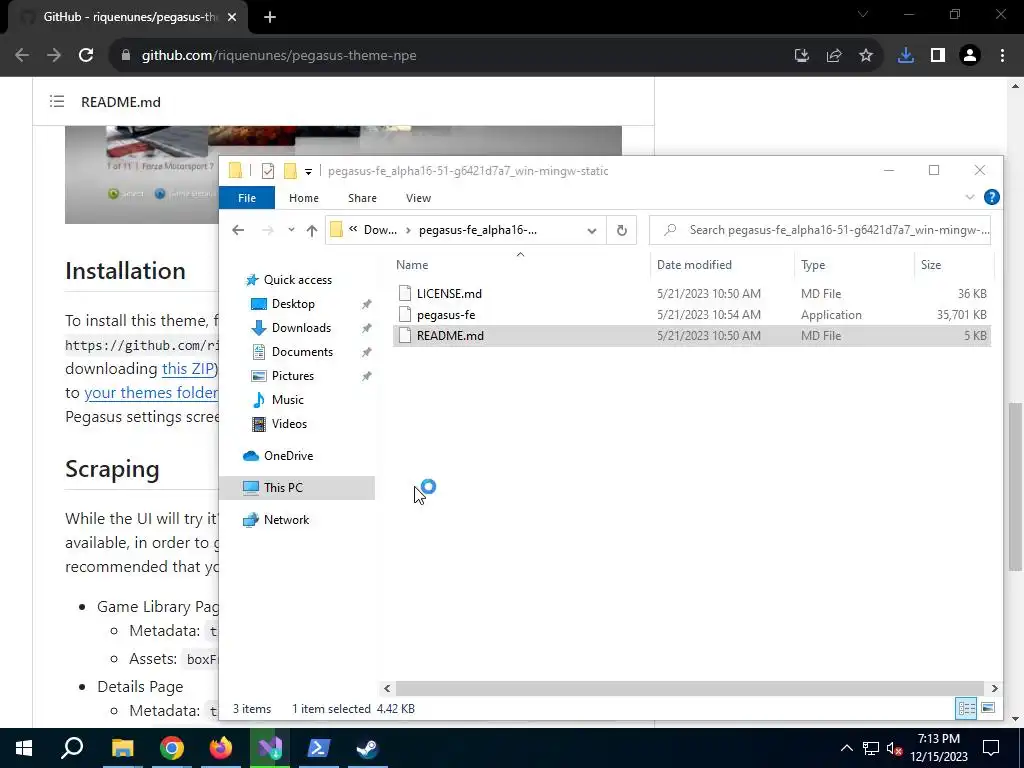The image size is (1024, 768).
Task: Open Chrome three-dot menu
Action: pos(1002,56)
